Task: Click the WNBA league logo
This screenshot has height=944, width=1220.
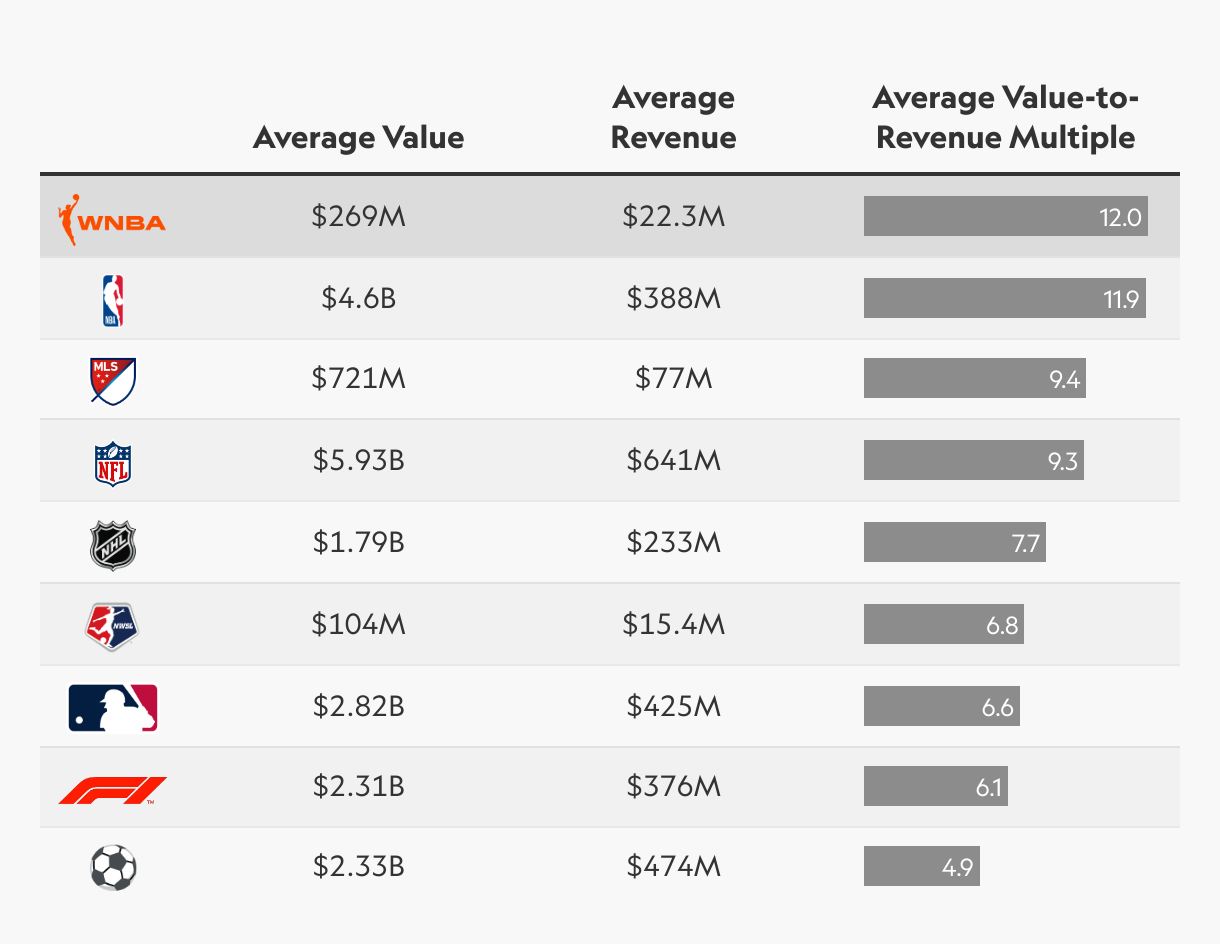Action: click(112, 218)
